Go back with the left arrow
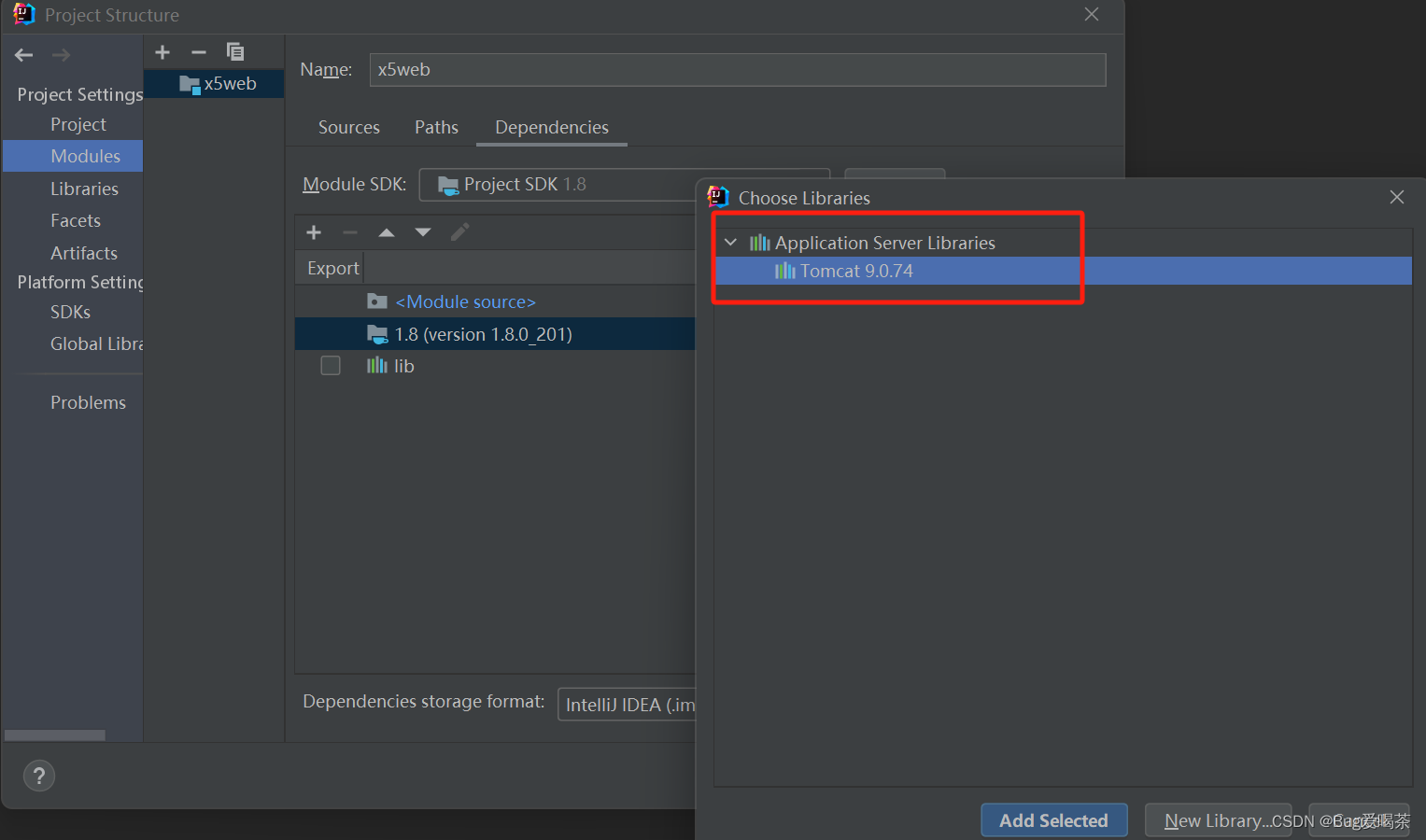The image size is (1426, 840). point(24,55)
